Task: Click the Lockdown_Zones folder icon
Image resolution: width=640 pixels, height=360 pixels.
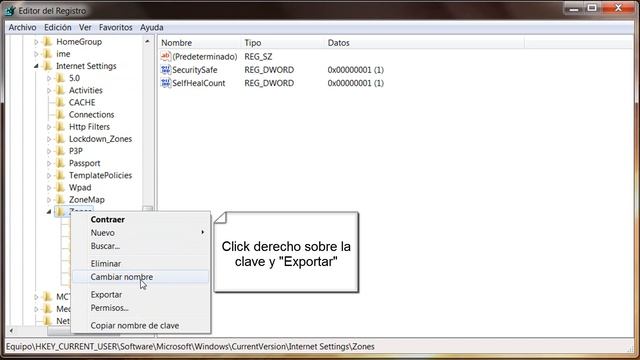Action: (x=60, y=139)
